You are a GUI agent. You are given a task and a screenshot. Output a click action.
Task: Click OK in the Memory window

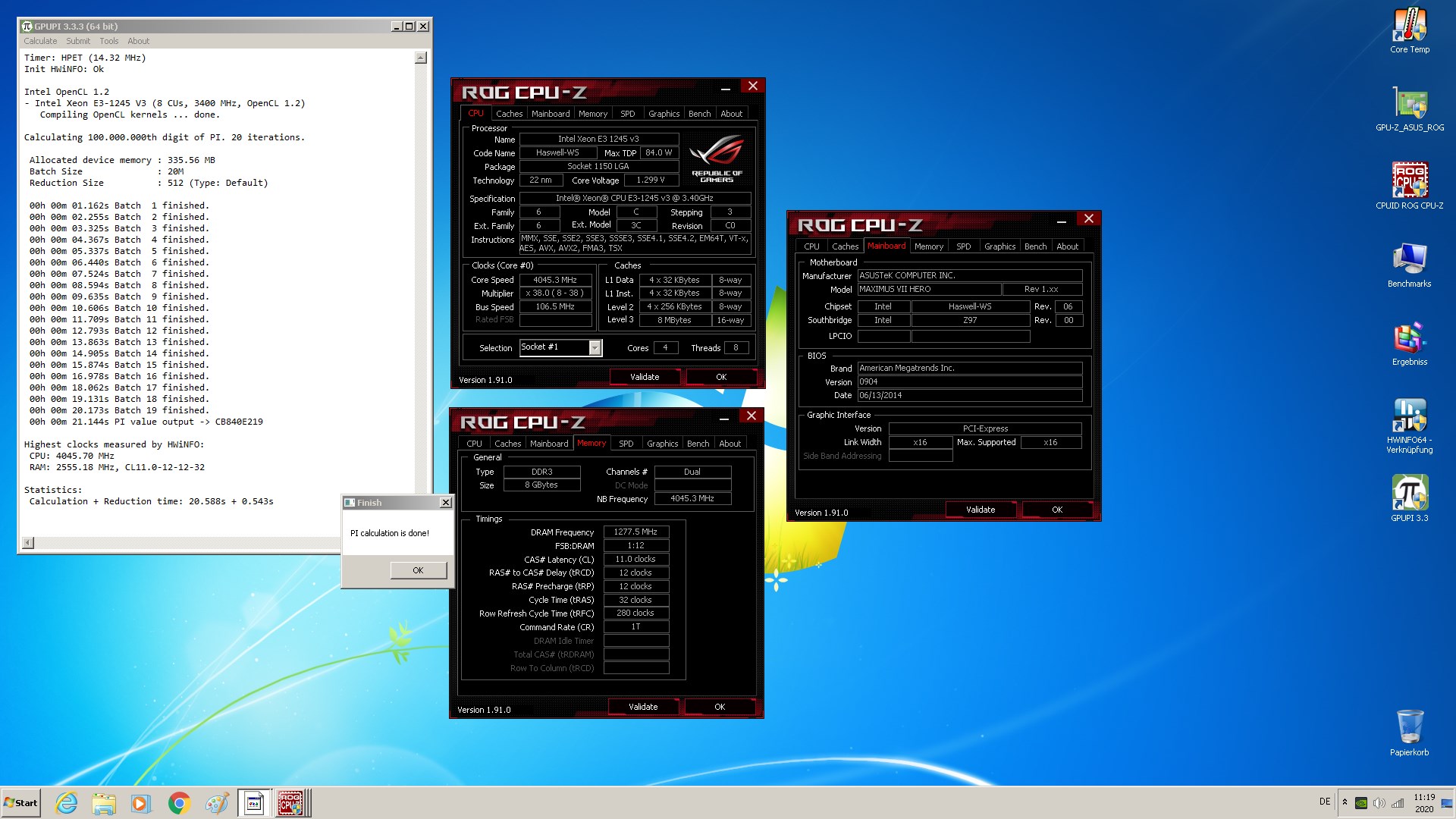coord(720,707)
